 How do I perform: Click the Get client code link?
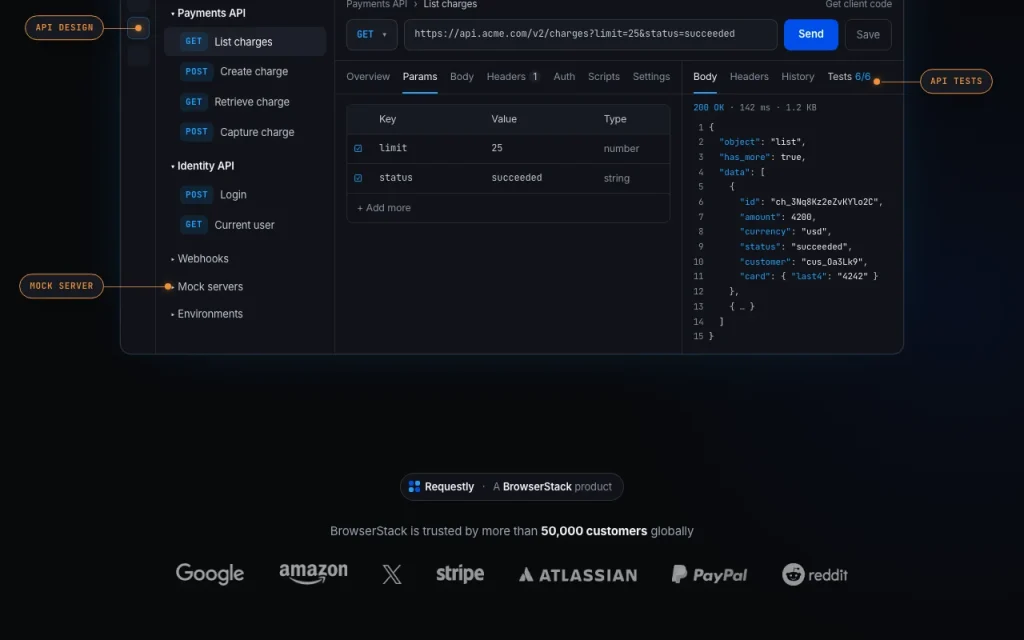(858, 4)
